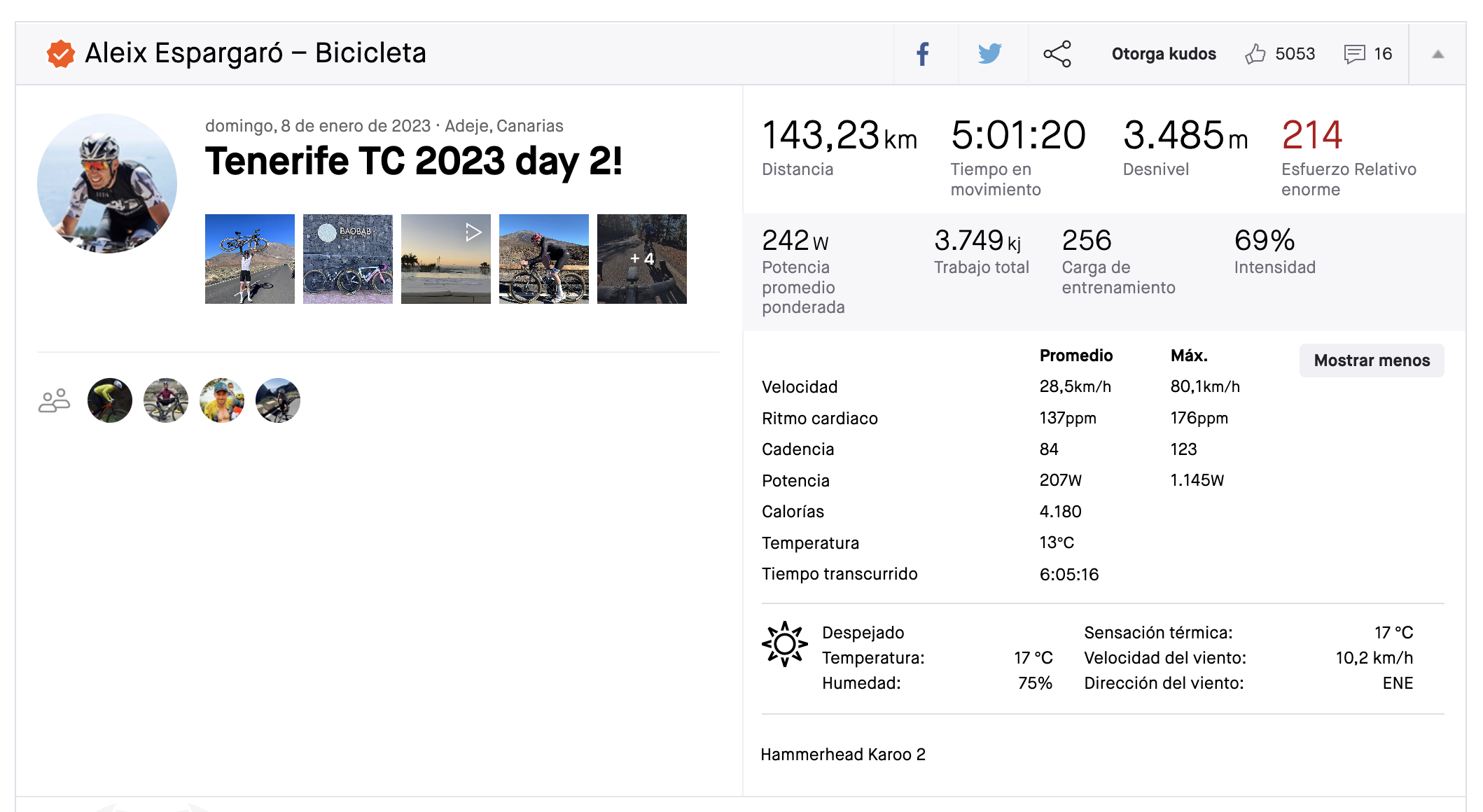Share activity on Twitter
Screen dimensions: 1483x812
tap(990, 54)
